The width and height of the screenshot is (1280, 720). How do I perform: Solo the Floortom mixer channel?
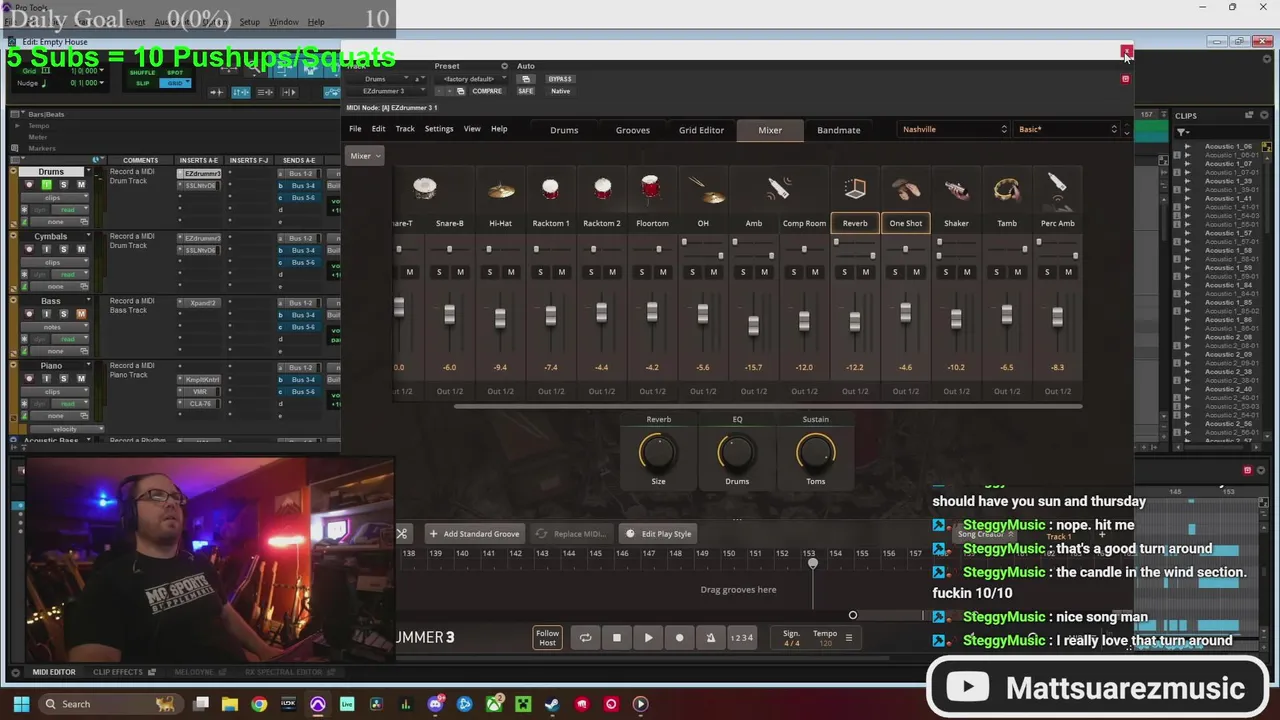(x=642, y=272)
